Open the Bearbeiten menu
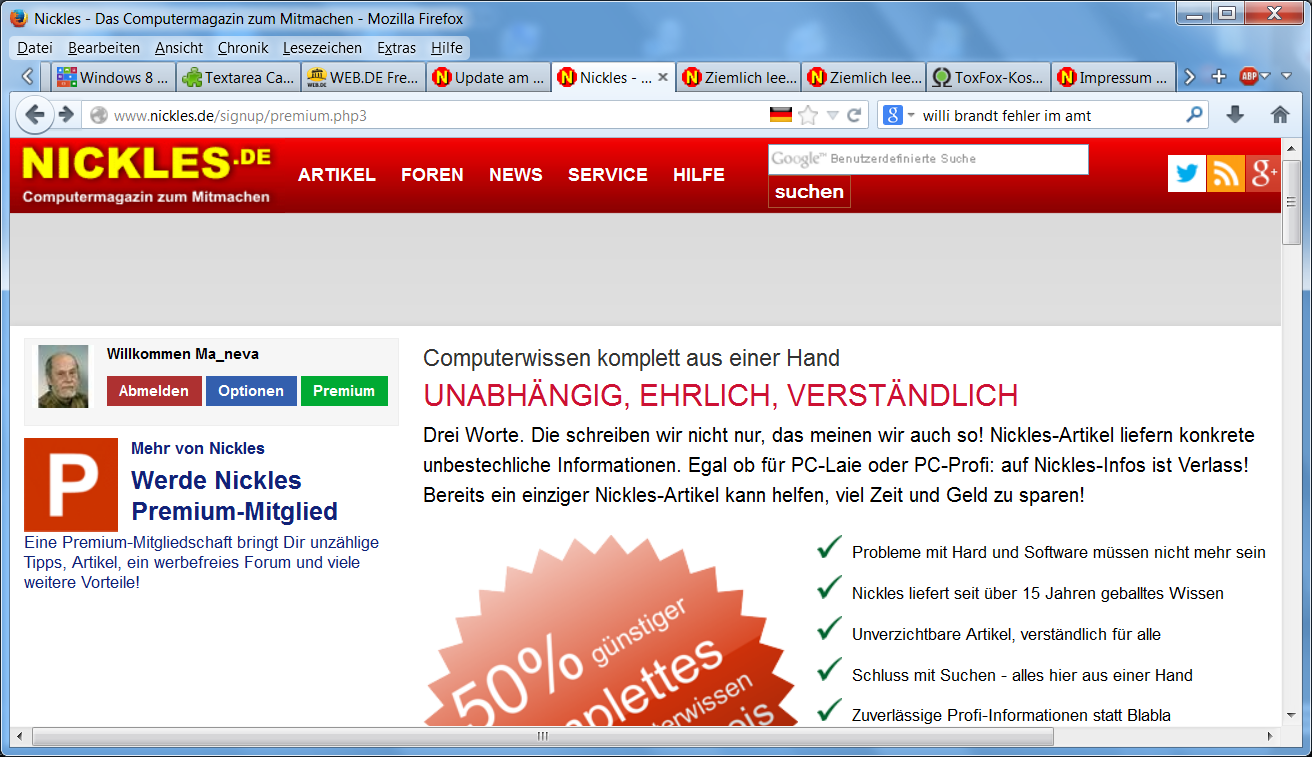Screen dimensions: 1312x757 click(x=104, y=48)
